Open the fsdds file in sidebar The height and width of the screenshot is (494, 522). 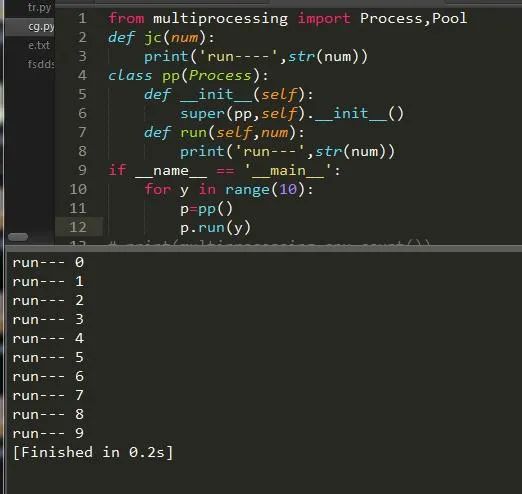click(41, 64)
